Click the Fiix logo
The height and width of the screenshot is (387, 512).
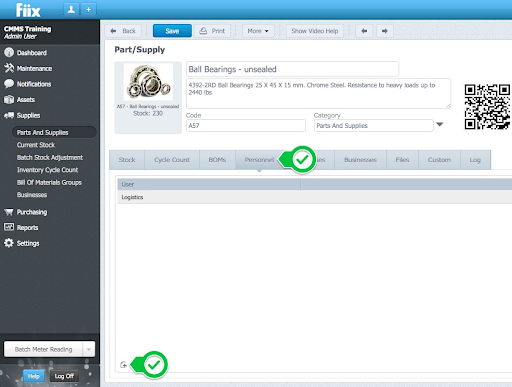(x=28, y=10)
